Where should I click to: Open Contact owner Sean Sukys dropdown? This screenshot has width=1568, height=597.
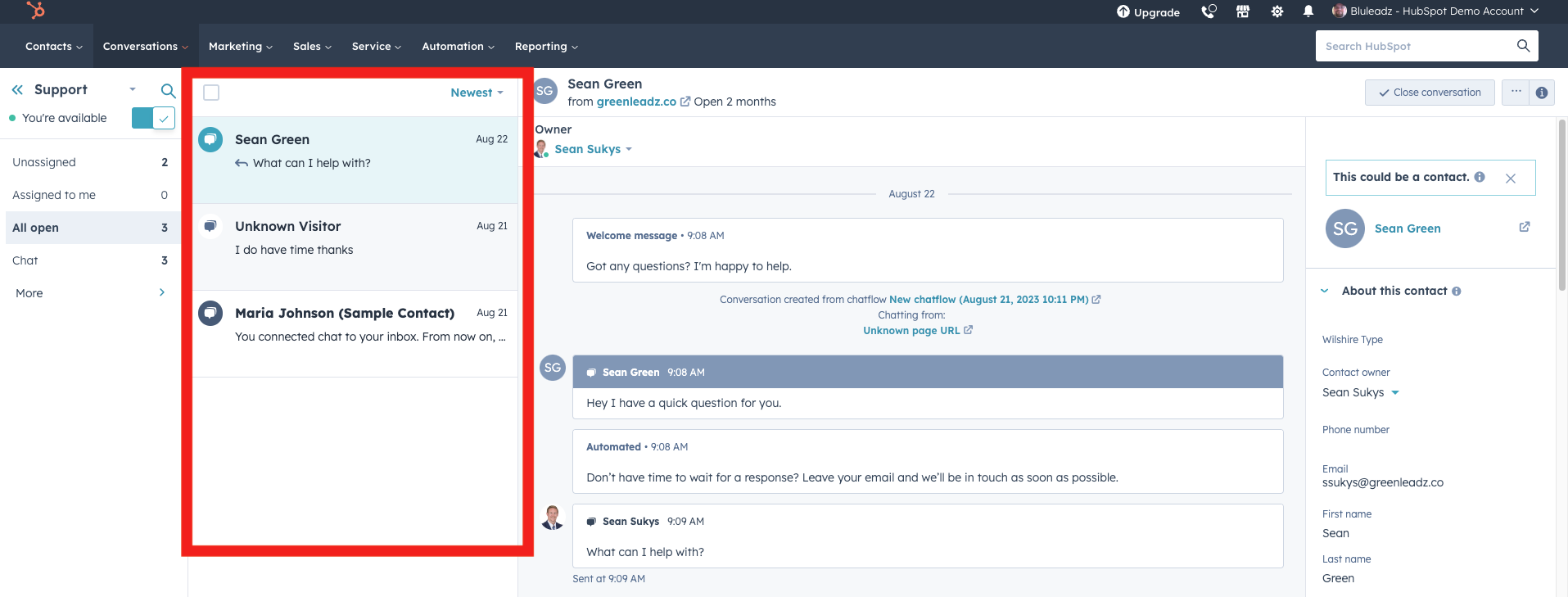[1361, 392]
